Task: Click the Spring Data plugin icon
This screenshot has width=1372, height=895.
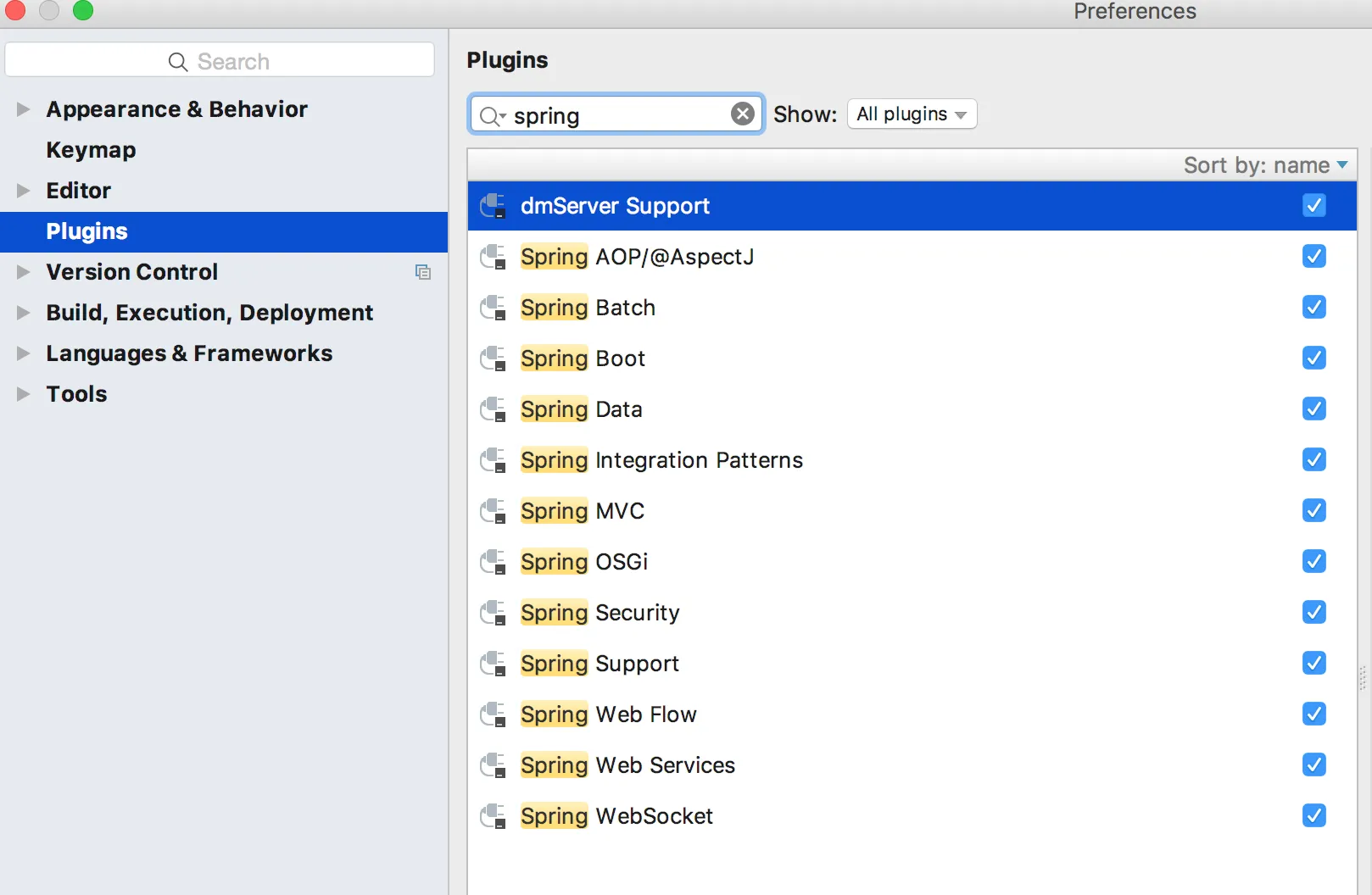Action: 493,409
